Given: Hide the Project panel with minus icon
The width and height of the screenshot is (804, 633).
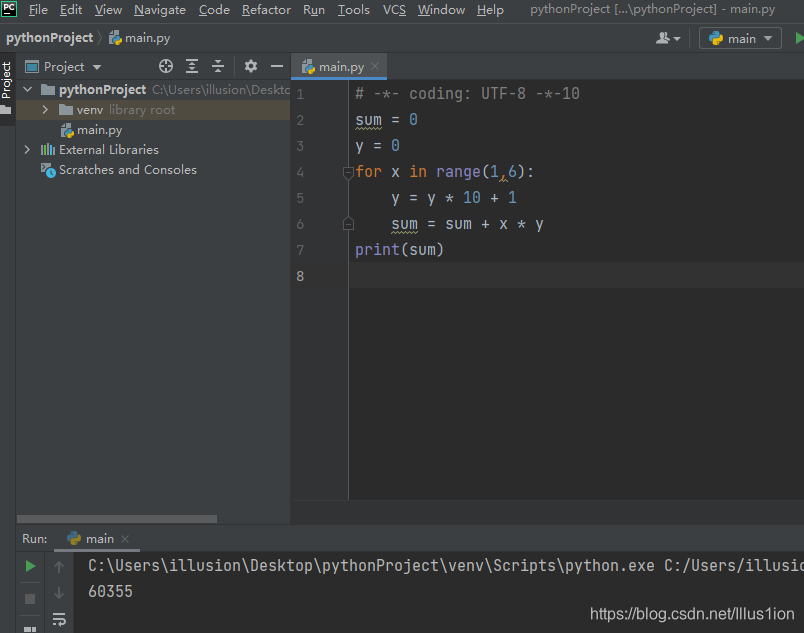Looking at the screenshot, I should (x=277, y=66).
